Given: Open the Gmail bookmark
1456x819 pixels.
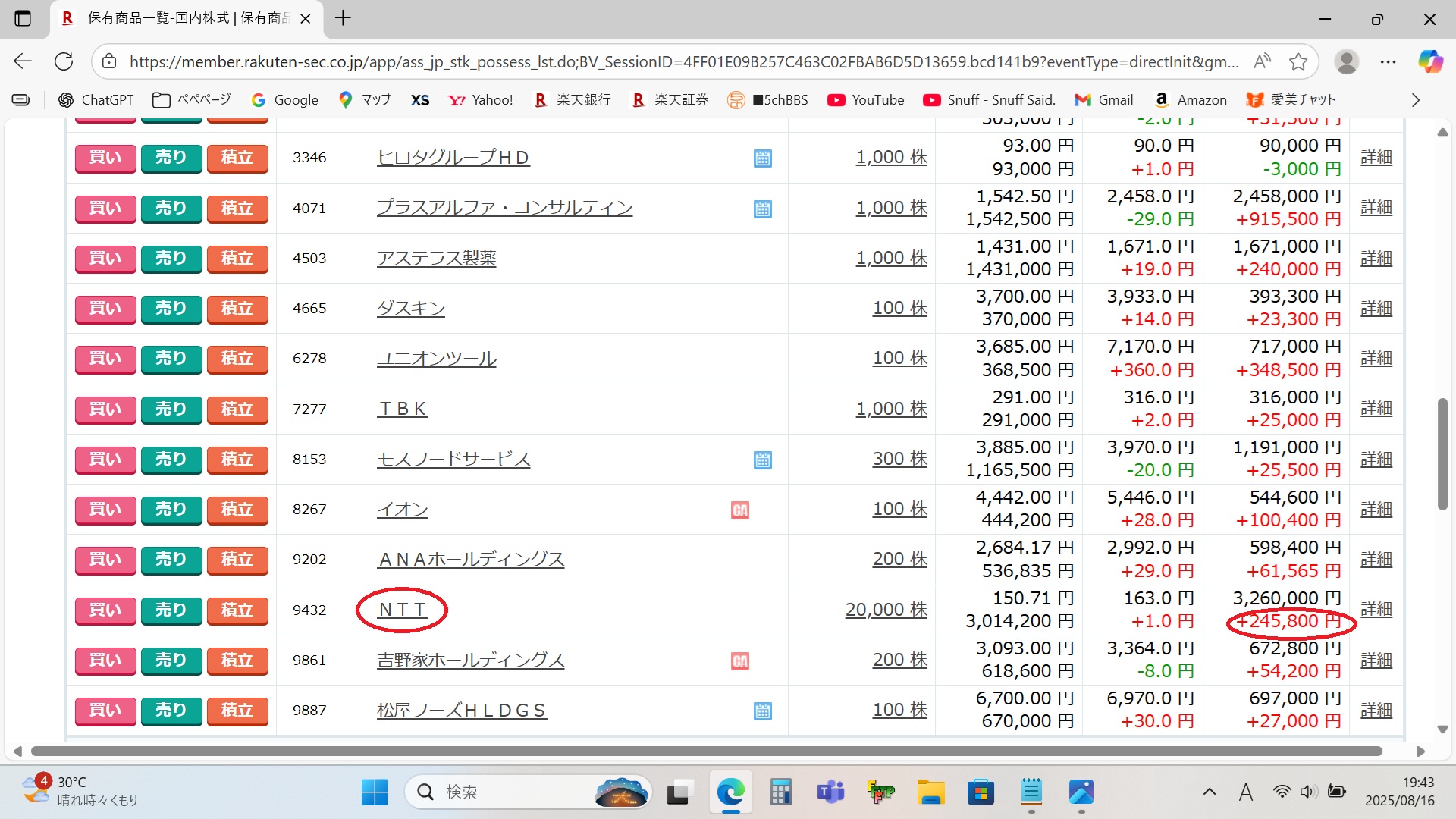Looking at the screenshot, I should pos(1104,100).
